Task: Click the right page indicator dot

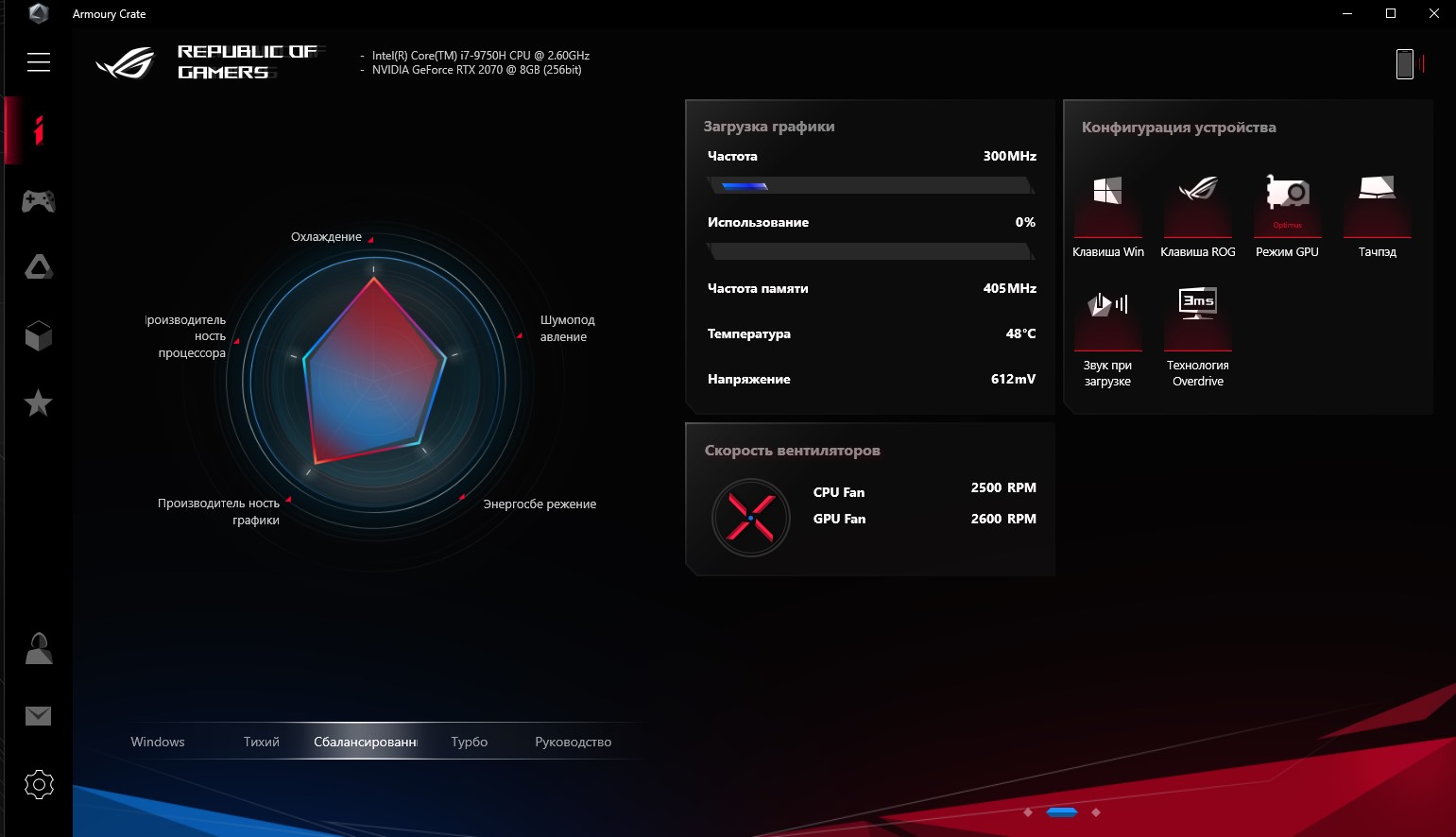Action: point(1096,812)
